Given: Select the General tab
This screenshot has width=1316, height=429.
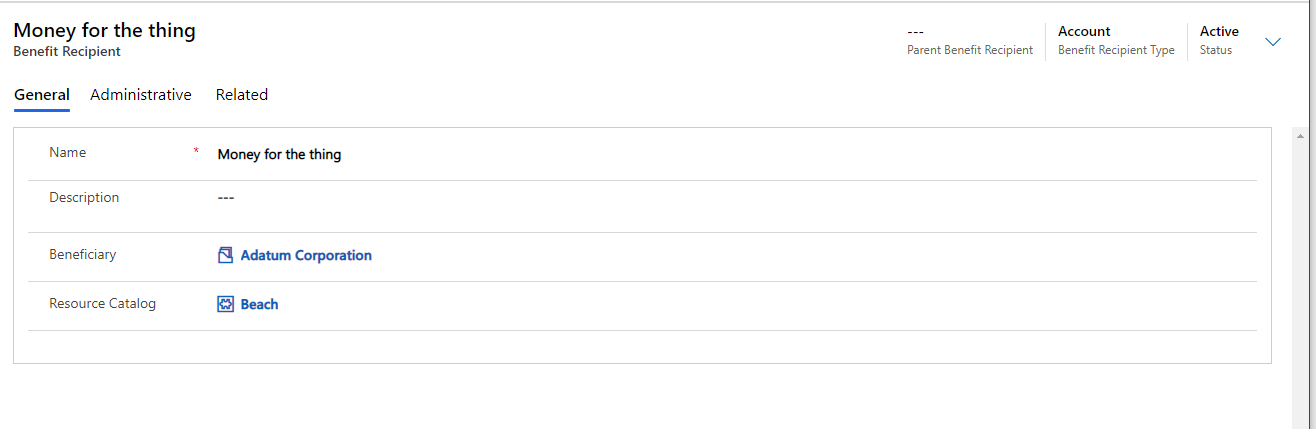Looking at the screenshot, I should tap(42, 95).
